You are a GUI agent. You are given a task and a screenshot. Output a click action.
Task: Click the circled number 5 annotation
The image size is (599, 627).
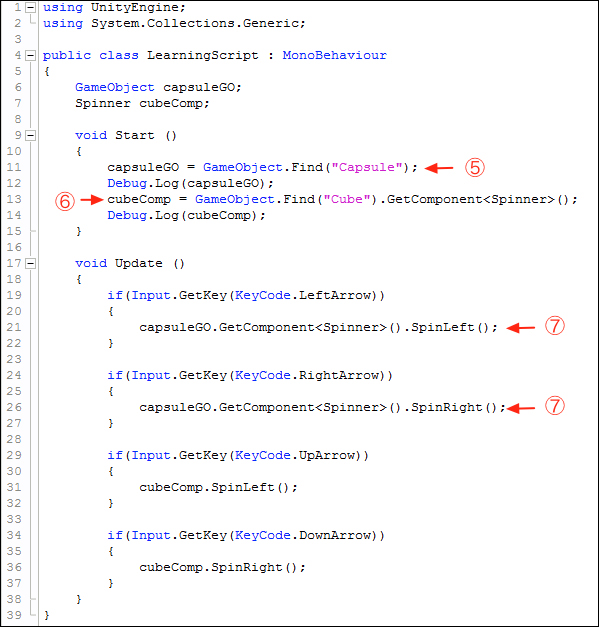pyautogui.click(x=475, y=168)
